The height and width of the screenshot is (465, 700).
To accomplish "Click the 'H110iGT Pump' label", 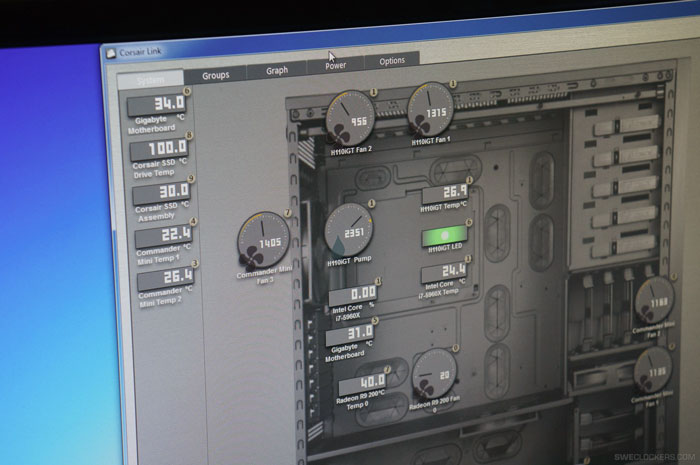I will click(x=349, y=261).
